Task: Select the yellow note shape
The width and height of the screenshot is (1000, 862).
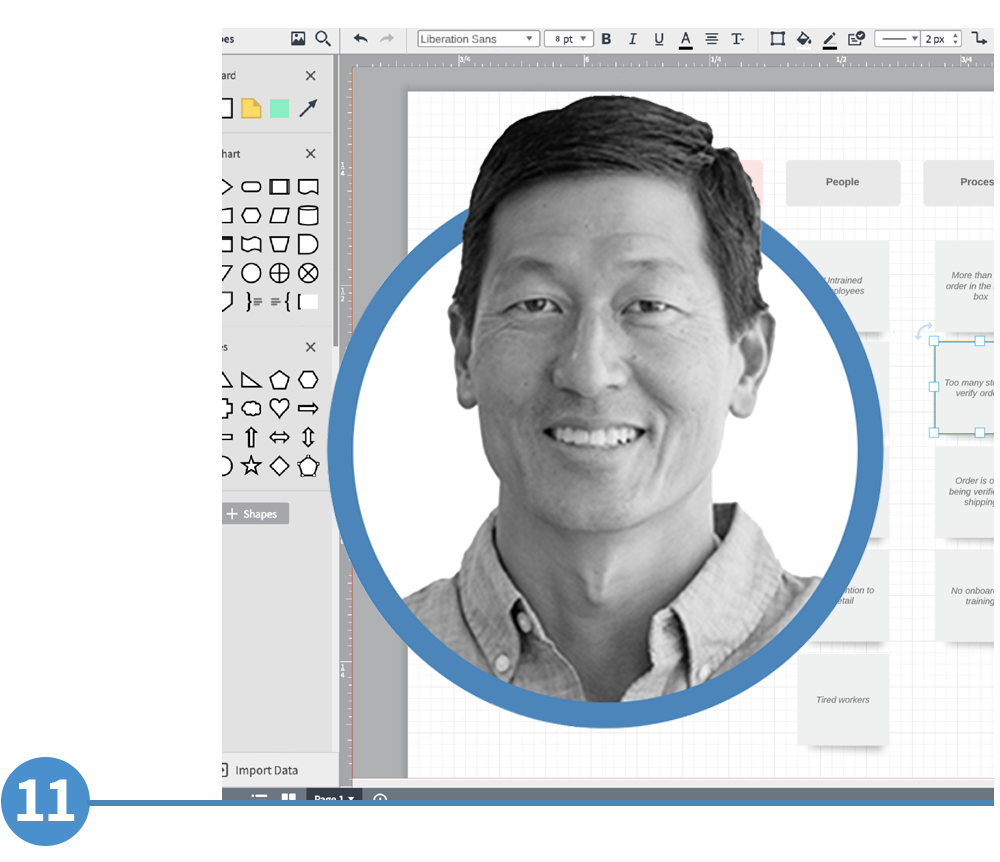Action: coord(251,108)
